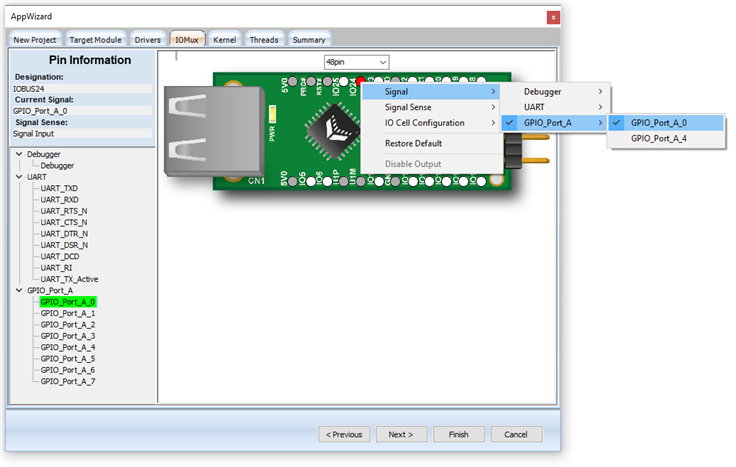Image resolution: width=736 pixels, height=467 pixels.
Task: Select GPIO_Port_A_1 in the tree
Action: [x=68, y=313]
